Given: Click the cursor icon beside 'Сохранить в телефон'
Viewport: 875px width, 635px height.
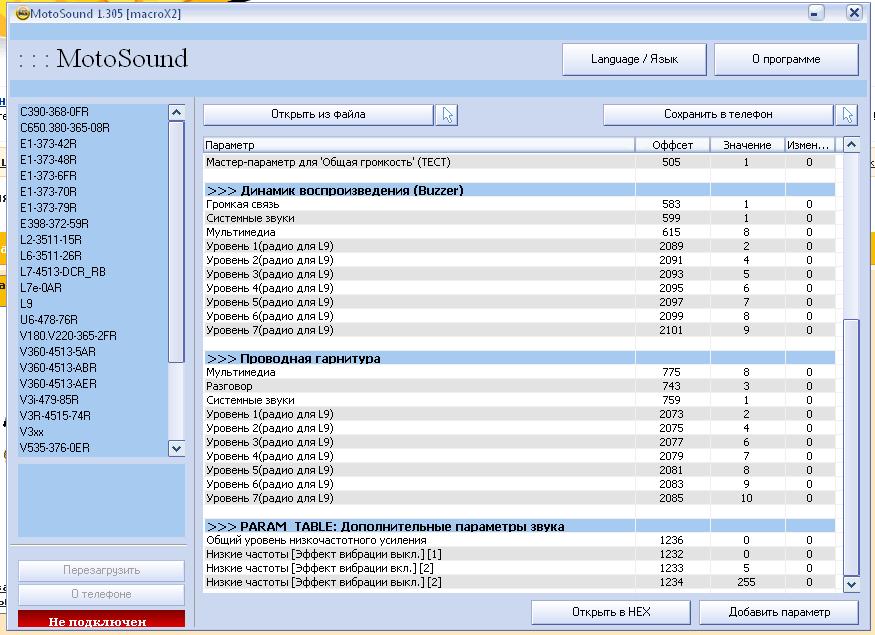Looking at the screenshot, I should coord(847,115).
